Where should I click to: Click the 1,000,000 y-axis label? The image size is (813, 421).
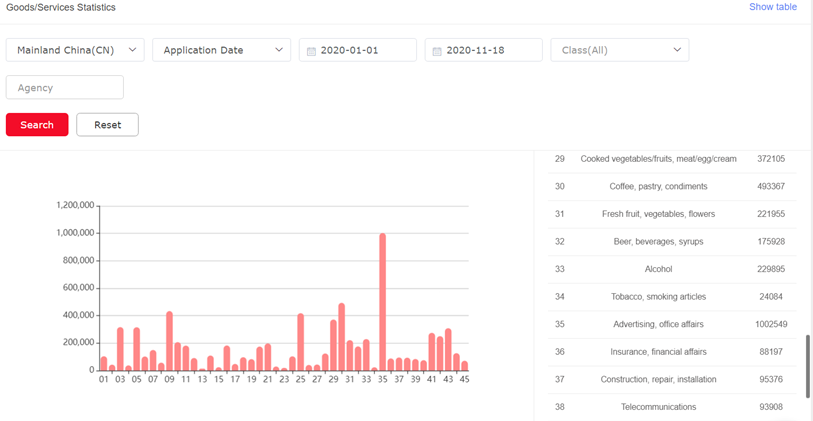tap(75, 233)
